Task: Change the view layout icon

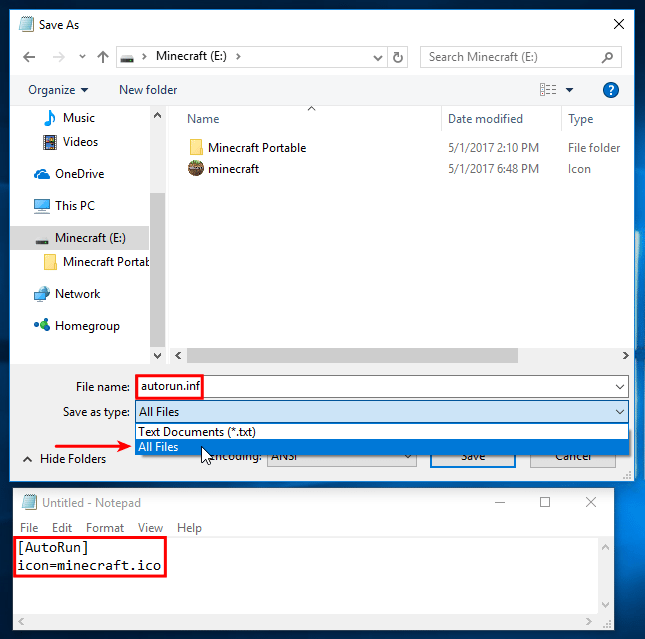Action: click(x=548, y=90)
